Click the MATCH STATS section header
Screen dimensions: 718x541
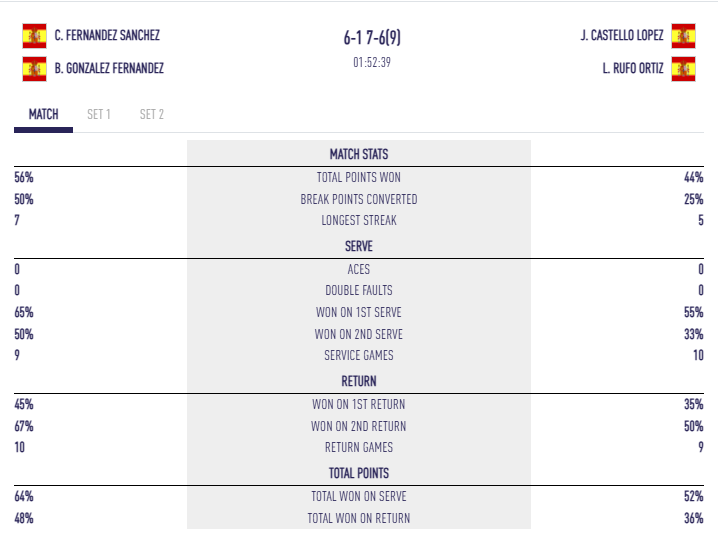click(359, 154)
